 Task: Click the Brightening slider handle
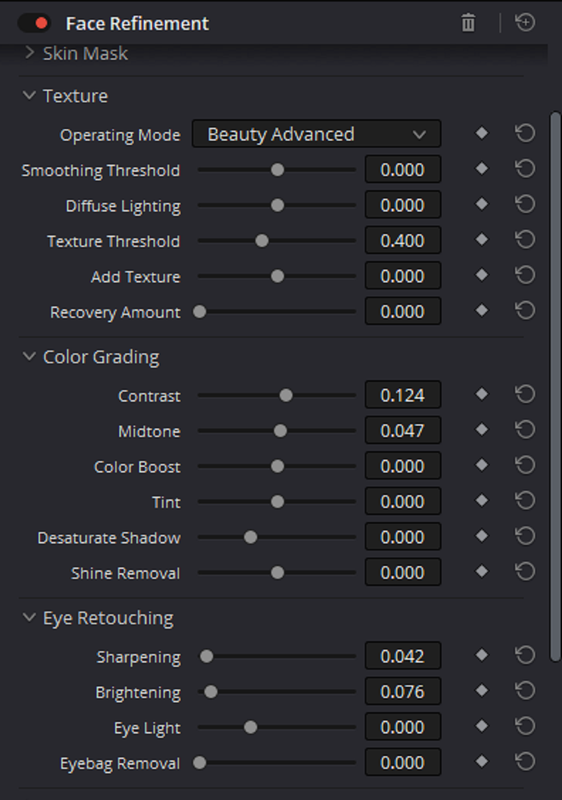211,692
